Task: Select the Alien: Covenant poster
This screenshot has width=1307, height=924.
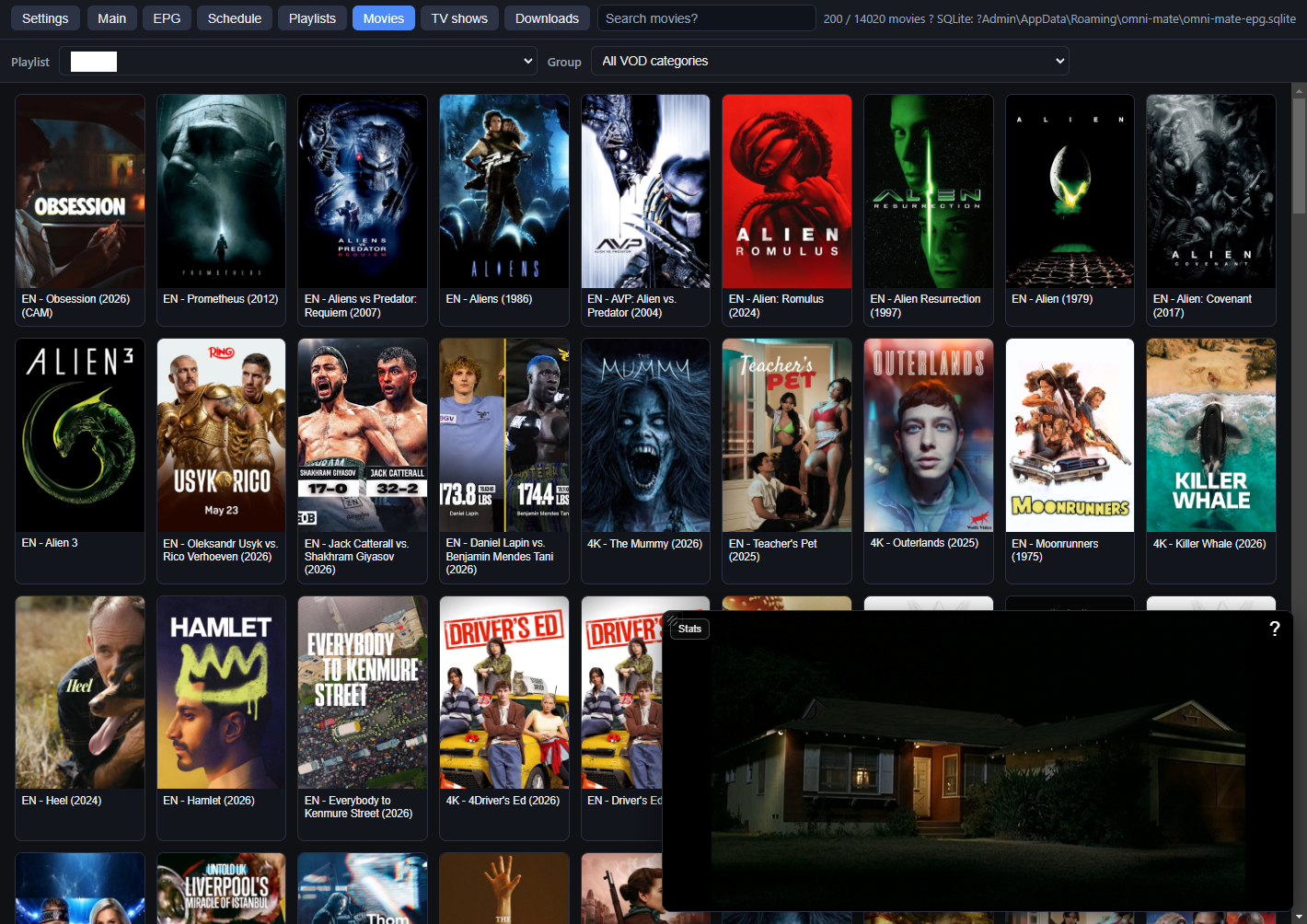Action: tap(1211, 191)
